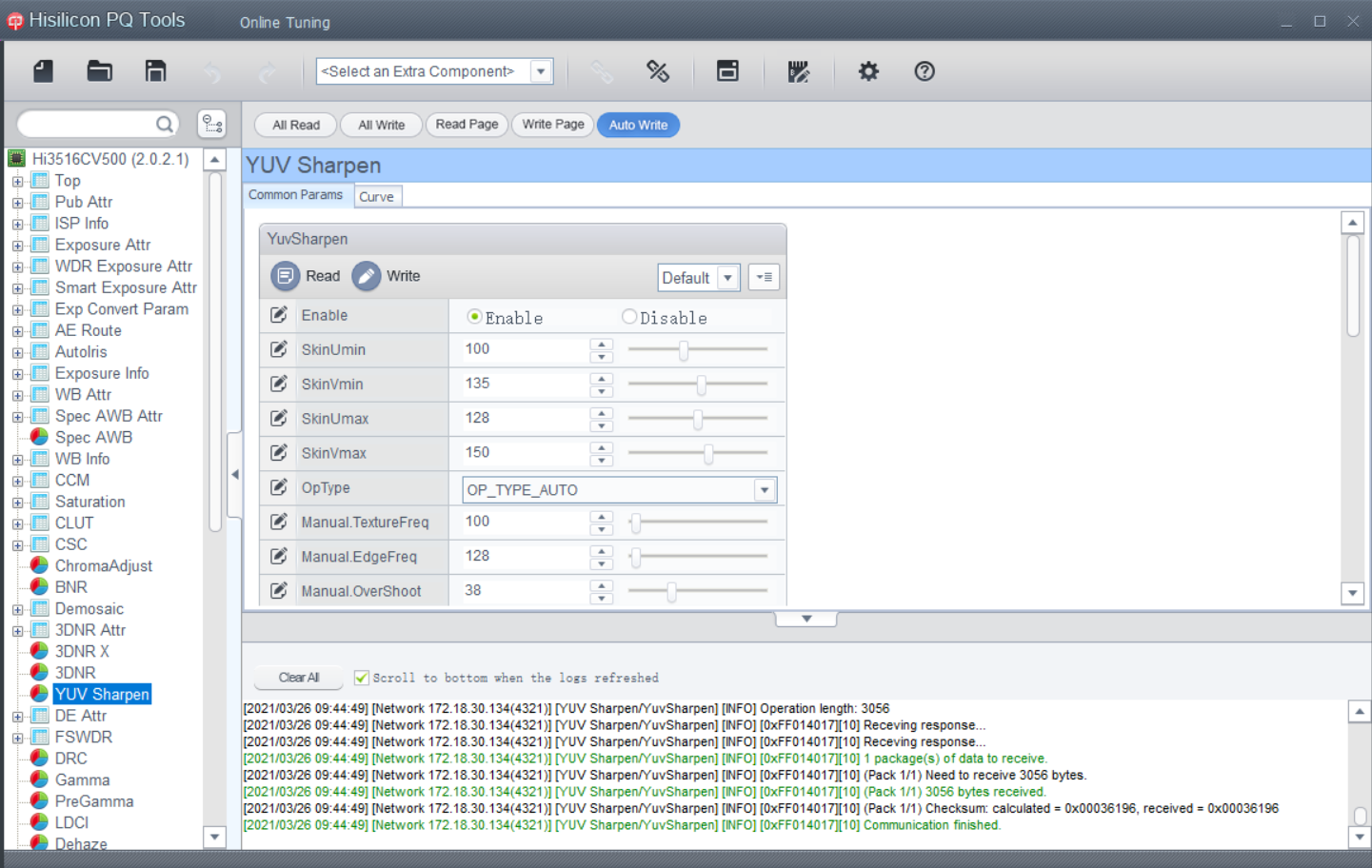
Task: Click the YuvSharpen Read icon
Action: coord(285,276)
